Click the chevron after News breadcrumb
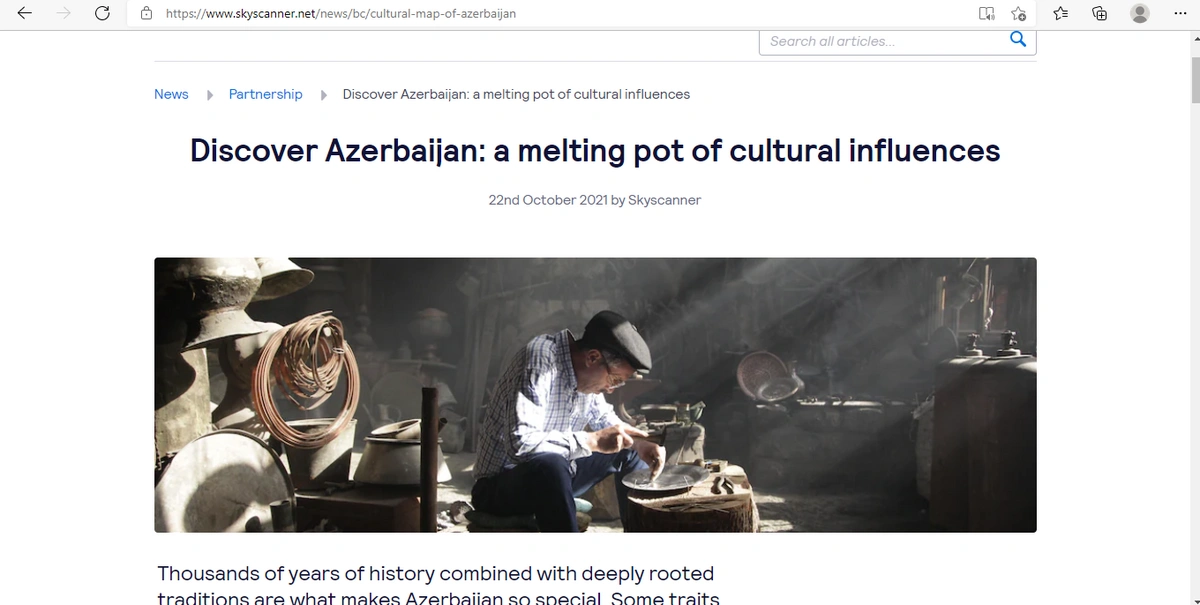 coord(209,95)
